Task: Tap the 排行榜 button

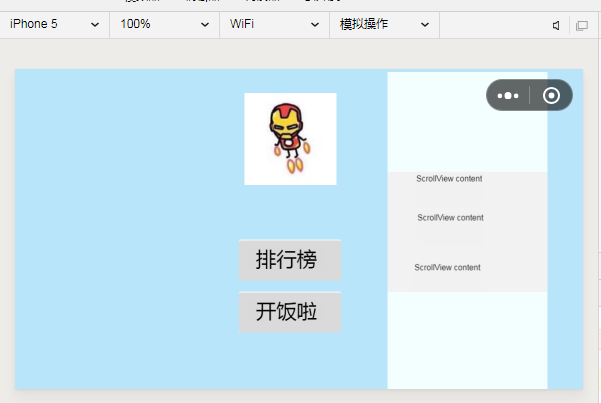Action: point(290,260)
